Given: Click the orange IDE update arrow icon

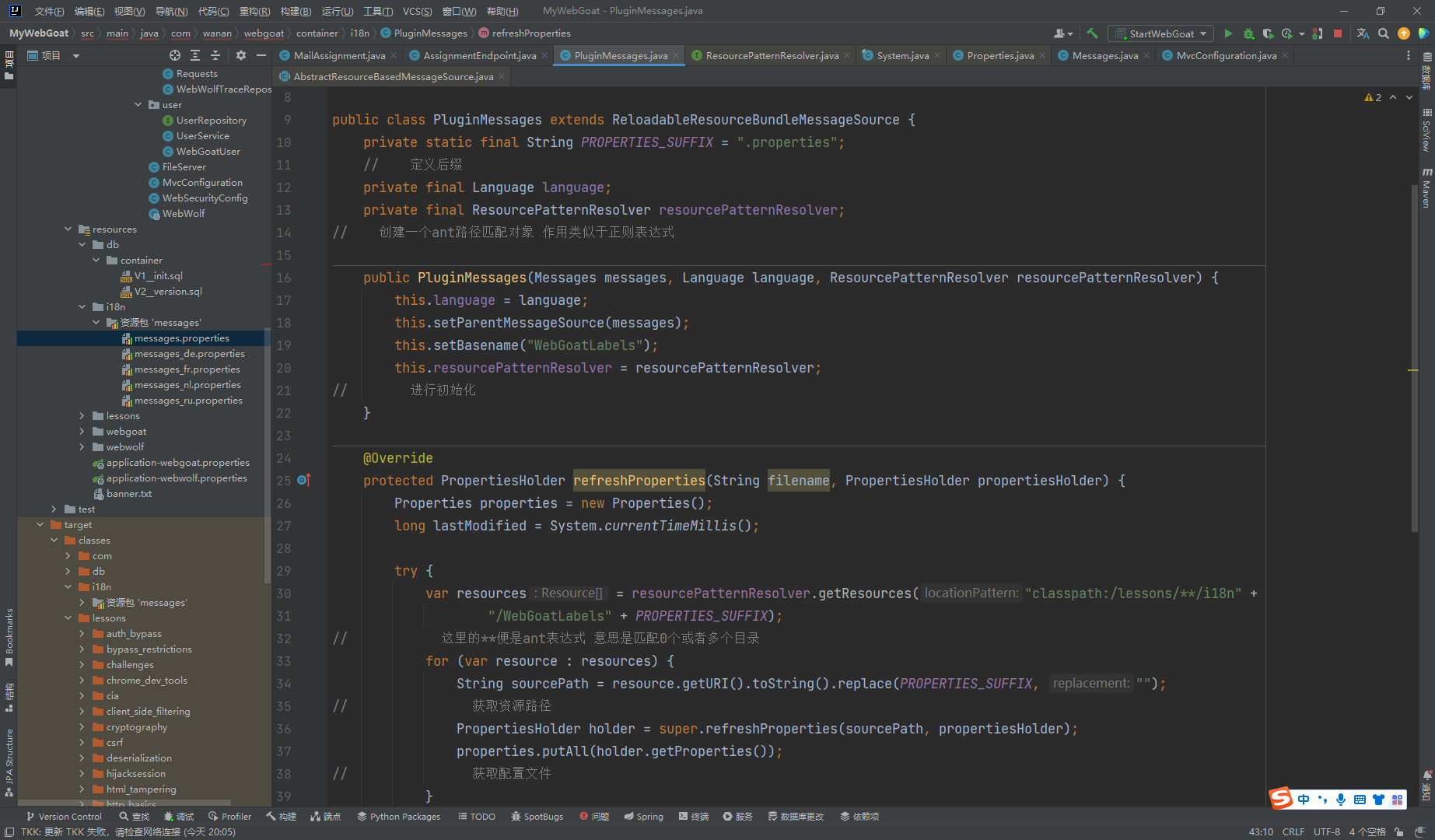Looking at the screenshot, I should [1404, 33].
